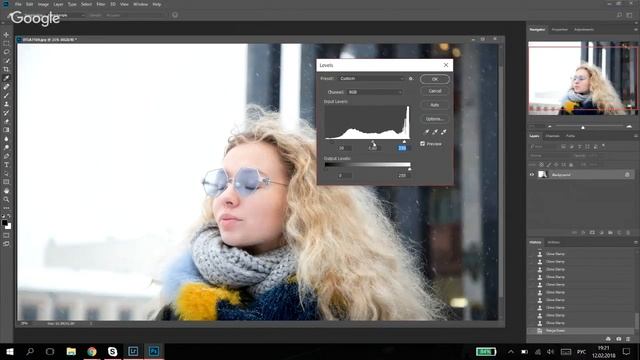Select the History Brush tool
640x360 pixels.
click(6, 113)
